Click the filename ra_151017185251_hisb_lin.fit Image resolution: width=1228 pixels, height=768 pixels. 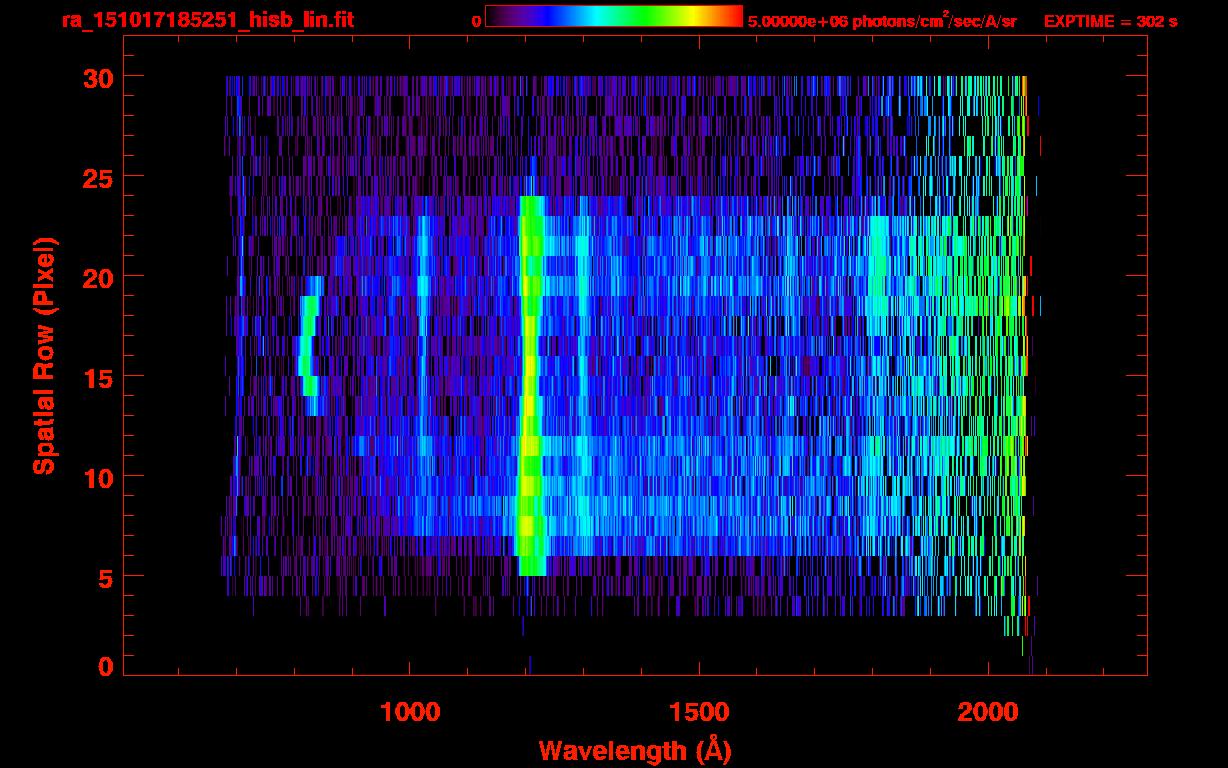(207, 20)
